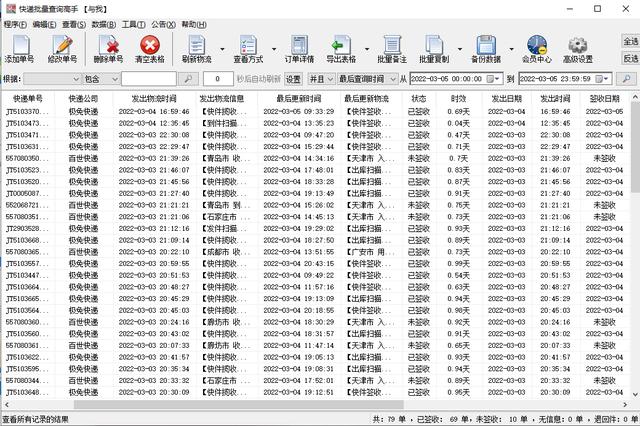Open the 最后查询时间 dropdown
Viewport: 640px width, 426px height.
[367, 79]
